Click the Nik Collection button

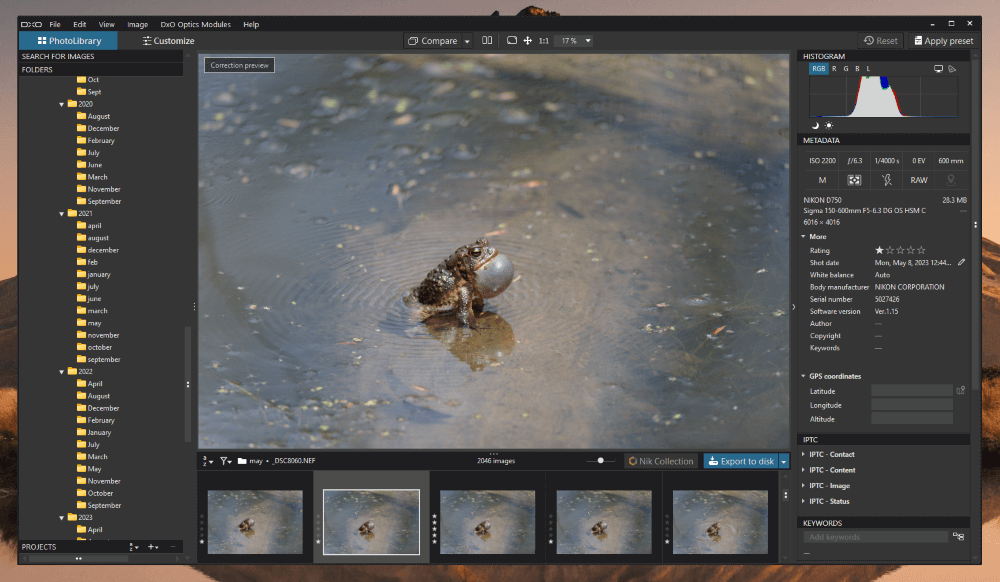(661, 461)
